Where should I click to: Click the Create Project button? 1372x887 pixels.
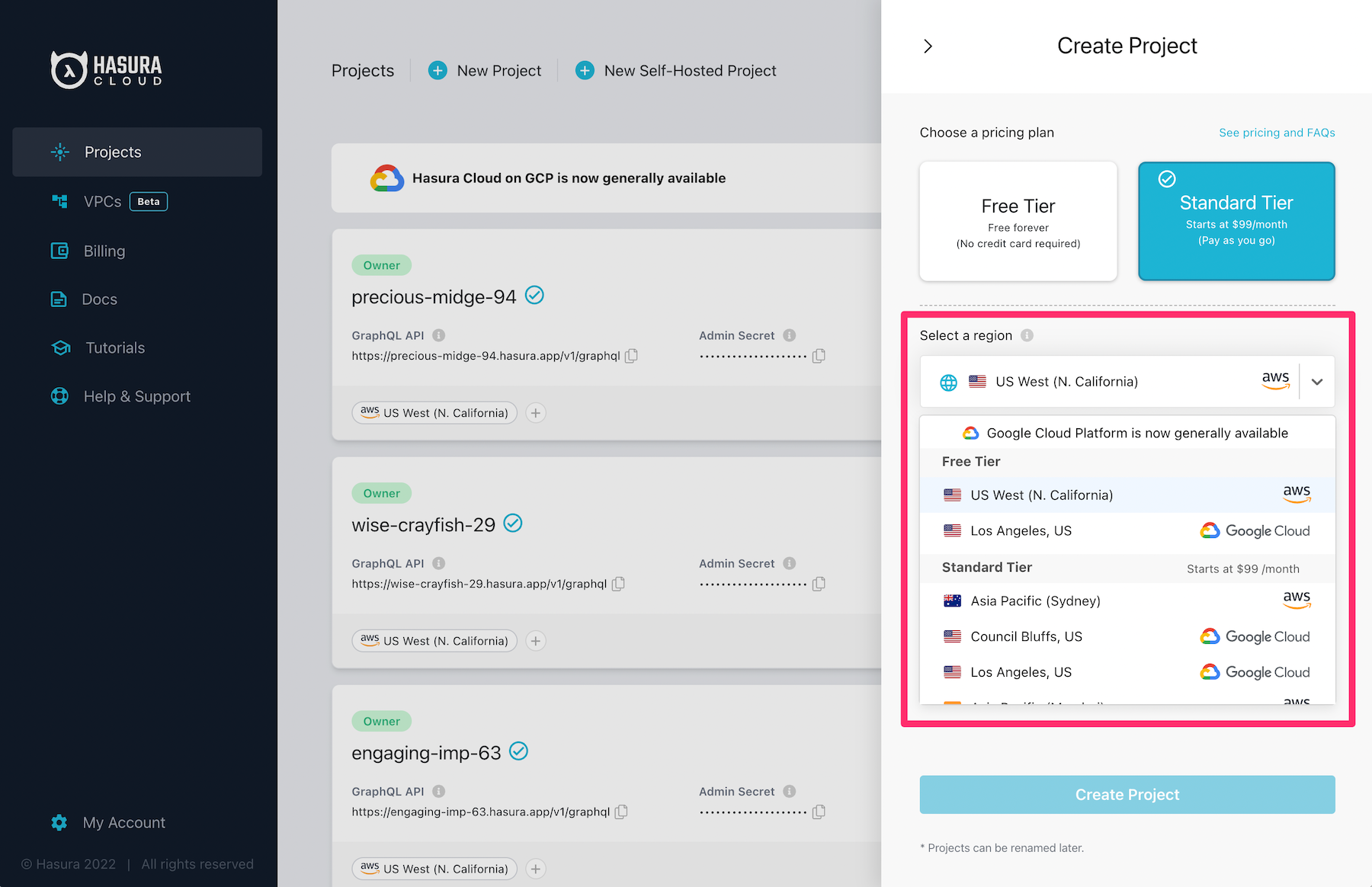[1127, 794]
